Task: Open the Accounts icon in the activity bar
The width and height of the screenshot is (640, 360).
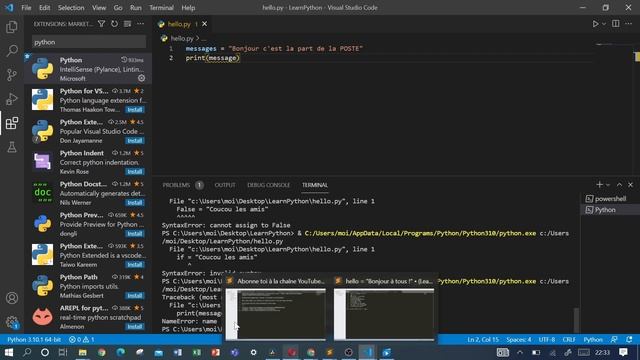Action: click(12, 298)
